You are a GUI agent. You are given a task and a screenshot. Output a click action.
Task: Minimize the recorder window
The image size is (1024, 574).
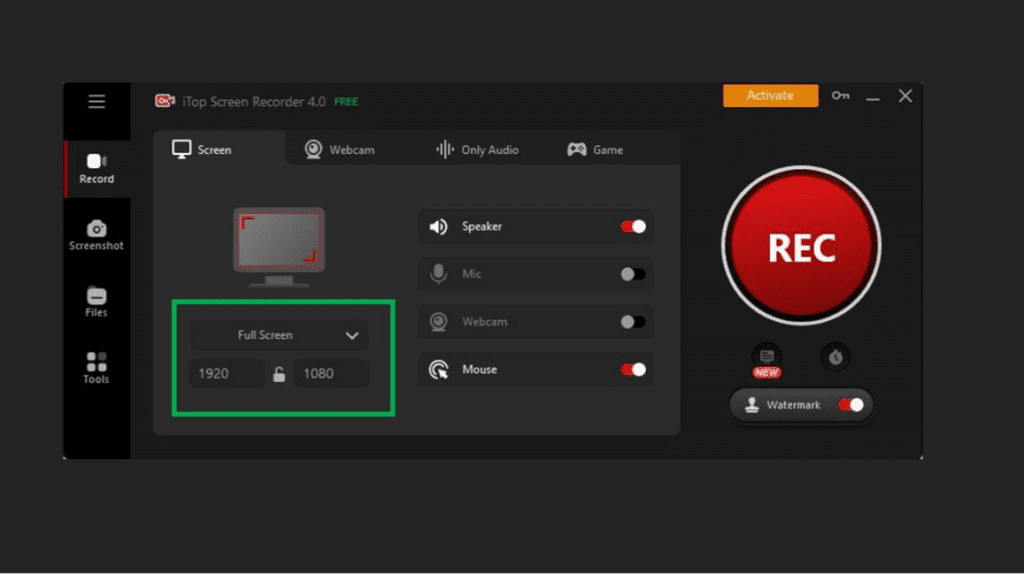pos(873,98)
